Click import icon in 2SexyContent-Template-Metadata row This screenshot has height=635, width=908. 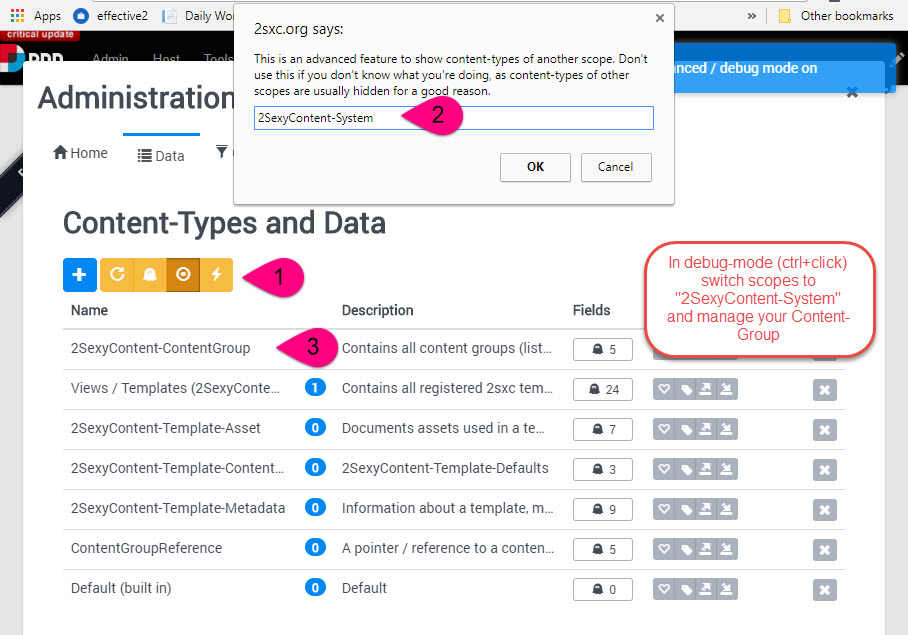tap(727, 509)
